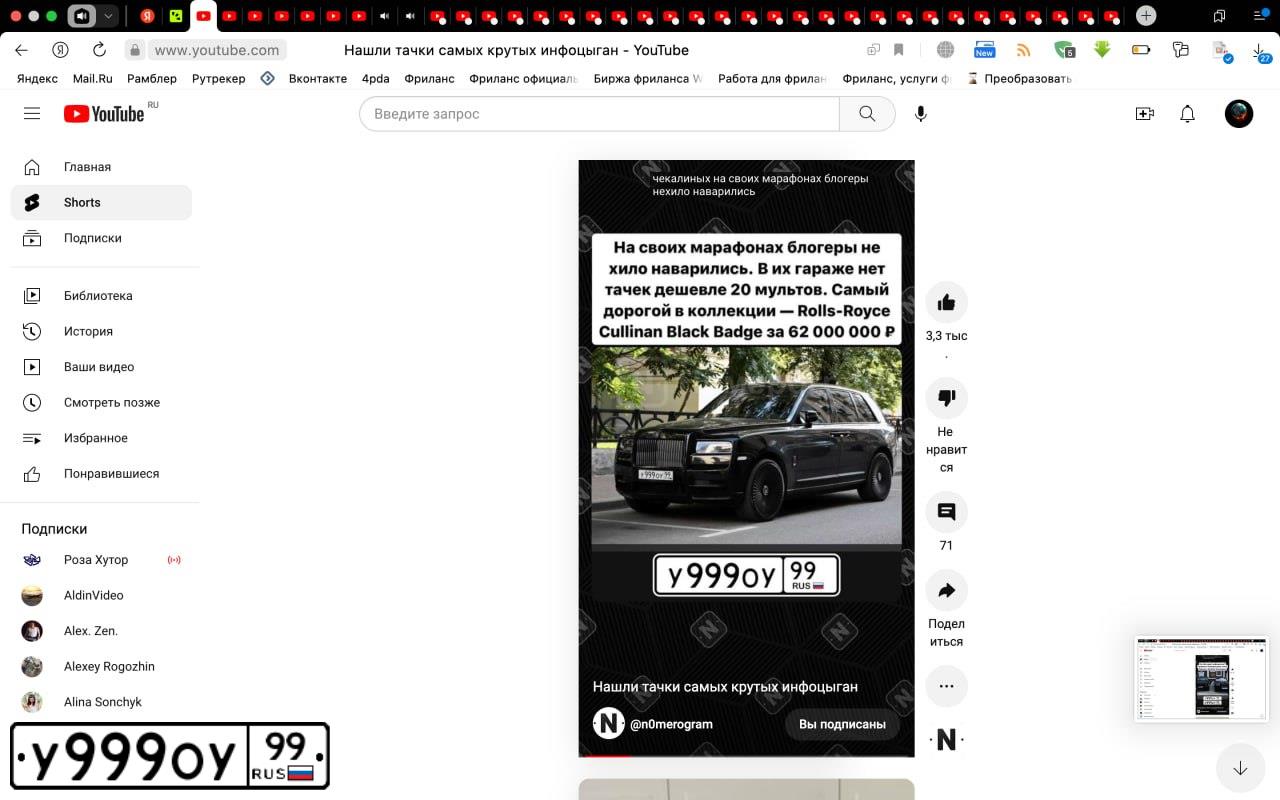Click the search magnifier button

(x=867, y=114)
